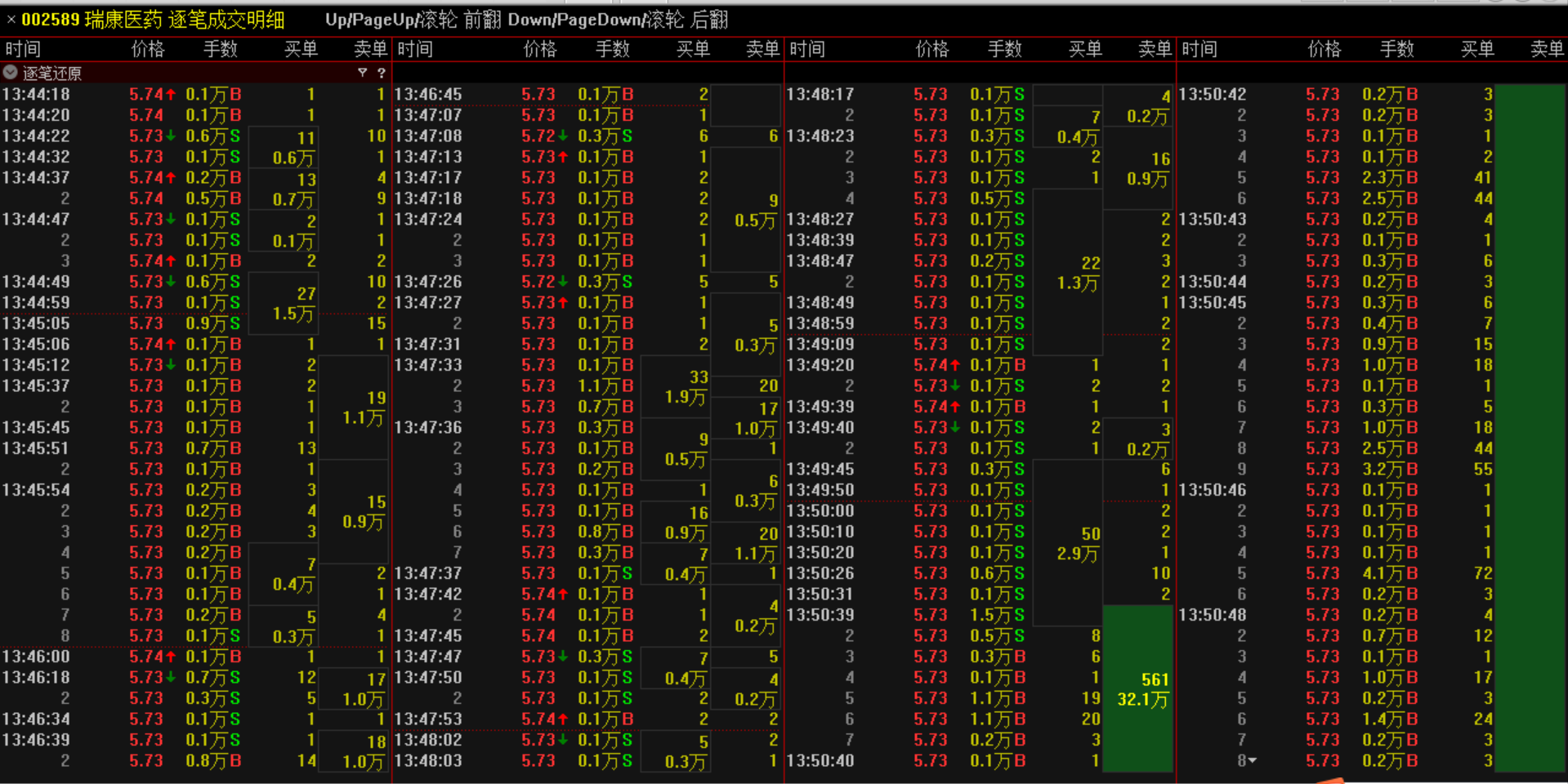Click the Down/PageDown/滚轮 后翻 hint text
The width and height of the screenshot is (1568, 784).
point(617,20)
